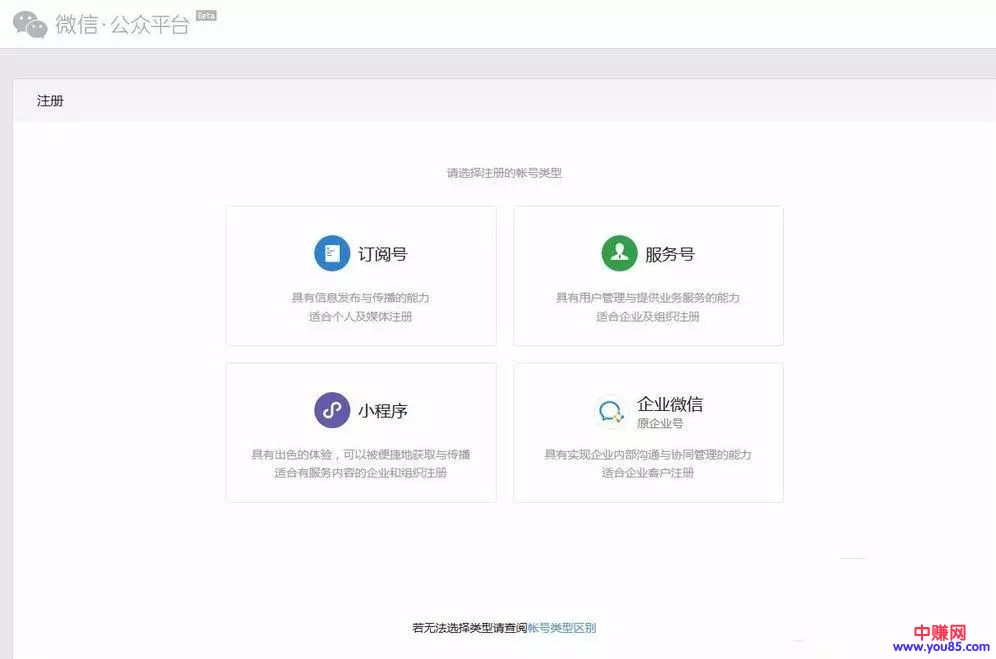Image resolution: width=996 pixels, height=659 pixels.
Task: Click the blue 订阅号 document icon
Action: pos(332,254)
